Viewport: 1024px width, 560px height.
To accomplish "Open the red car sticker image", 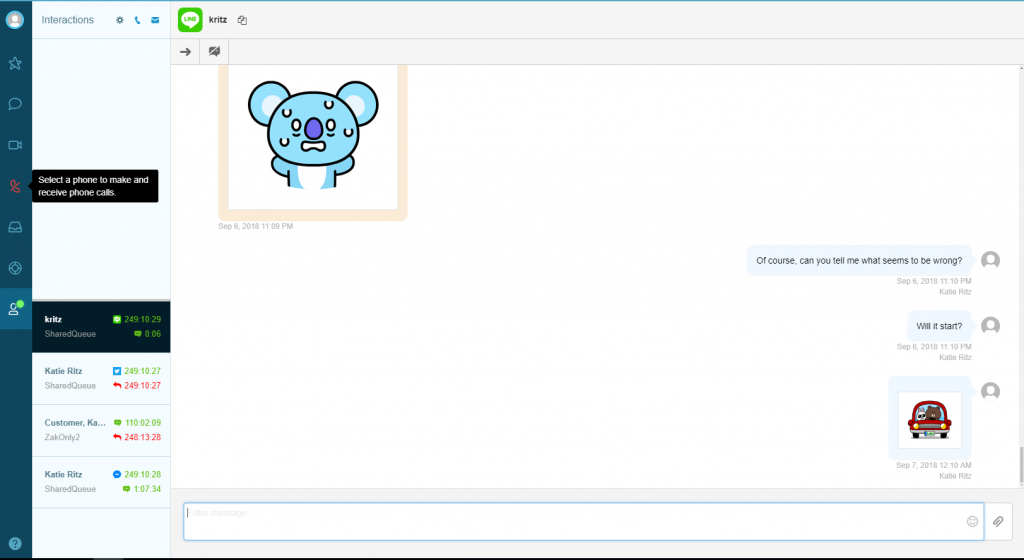I will pyautogui.click(x=929, y=420).
